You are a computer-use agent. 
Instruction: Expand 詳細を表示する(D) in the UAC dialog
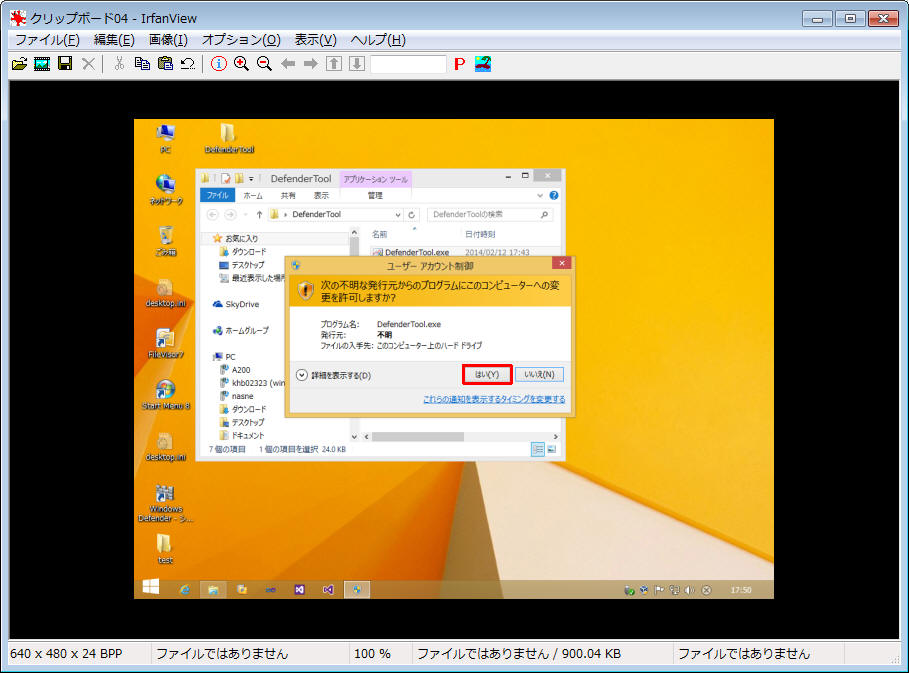point(334,376)
